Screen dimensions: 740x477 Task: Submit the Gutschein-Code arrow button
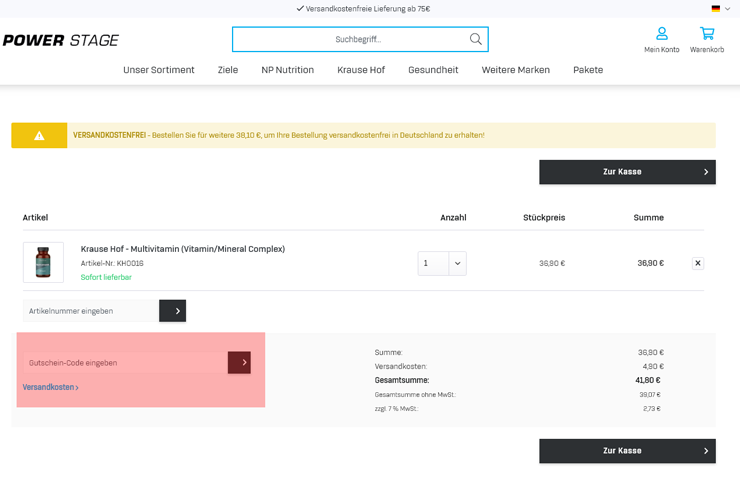pos(239,363)
